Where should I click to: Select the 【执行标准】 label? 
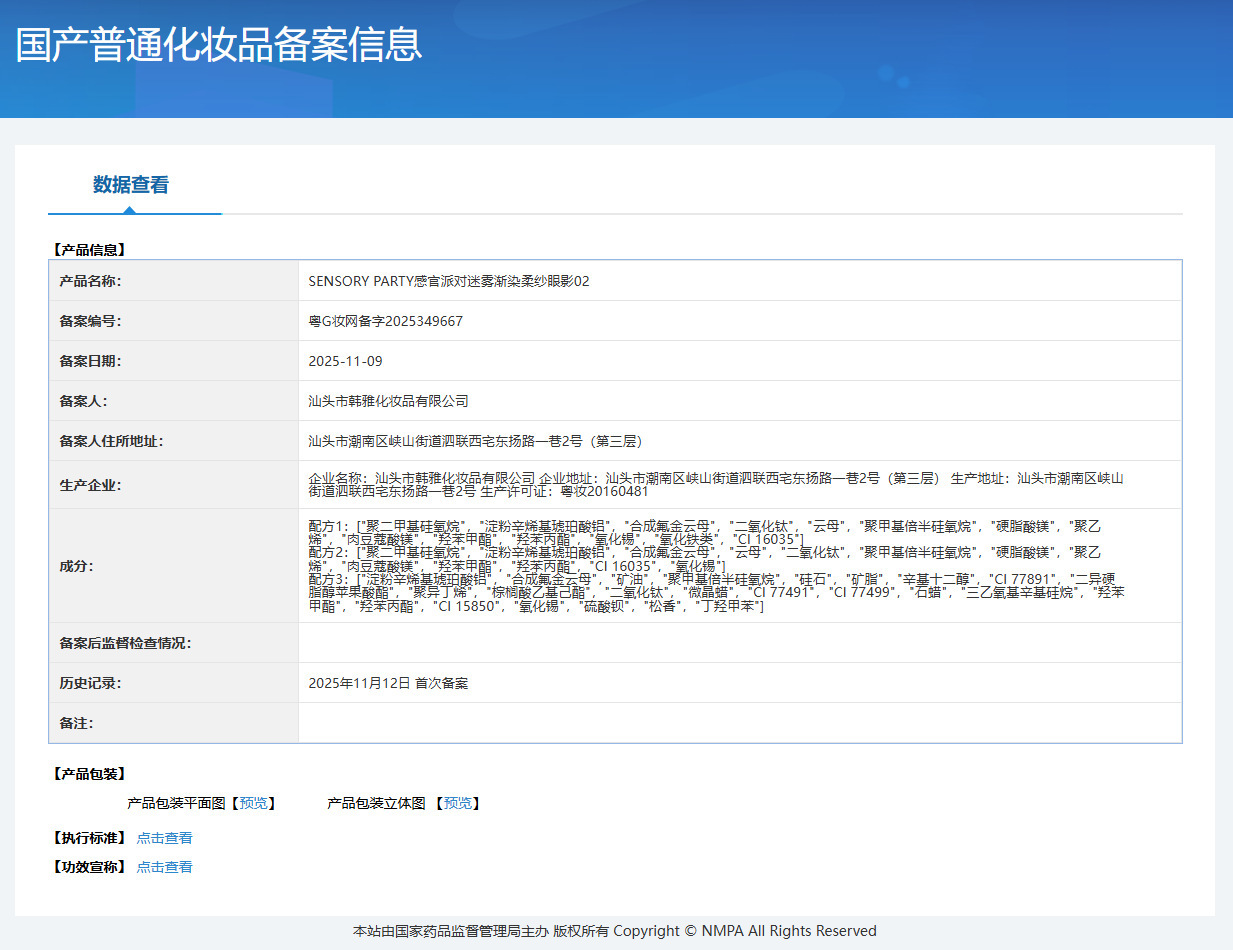click(88, 838)
